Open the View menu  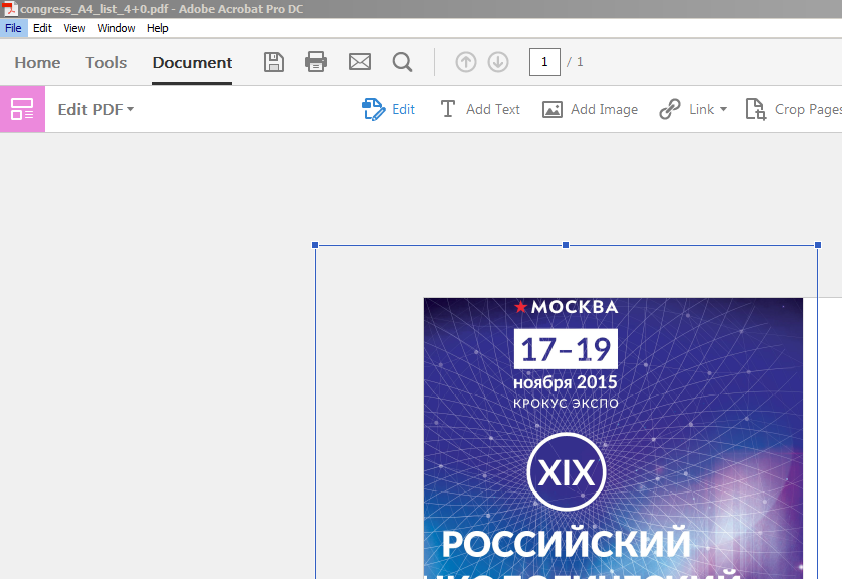[x=74, y=28]
